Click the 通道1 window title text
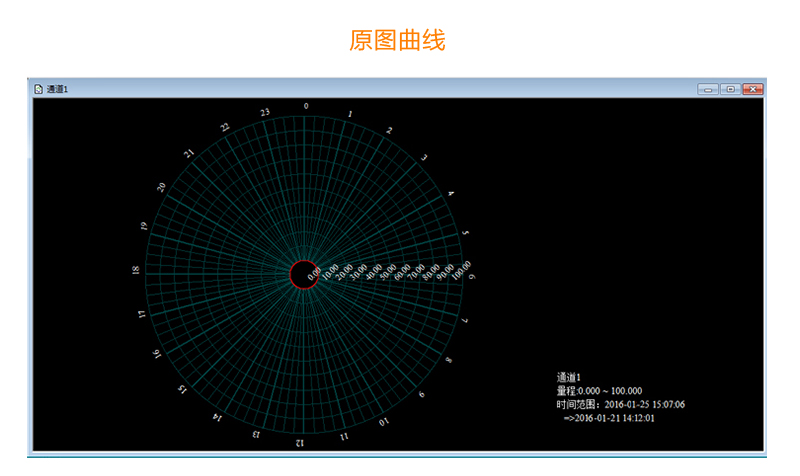 click(57, 89)
